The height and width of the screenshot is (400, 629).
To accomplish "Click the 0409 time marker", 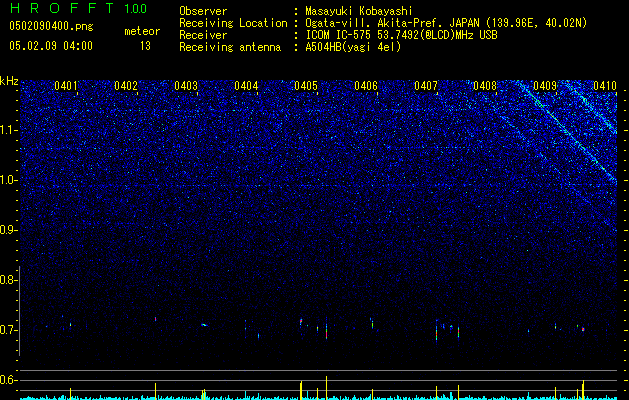I will (x=545, y=86).
